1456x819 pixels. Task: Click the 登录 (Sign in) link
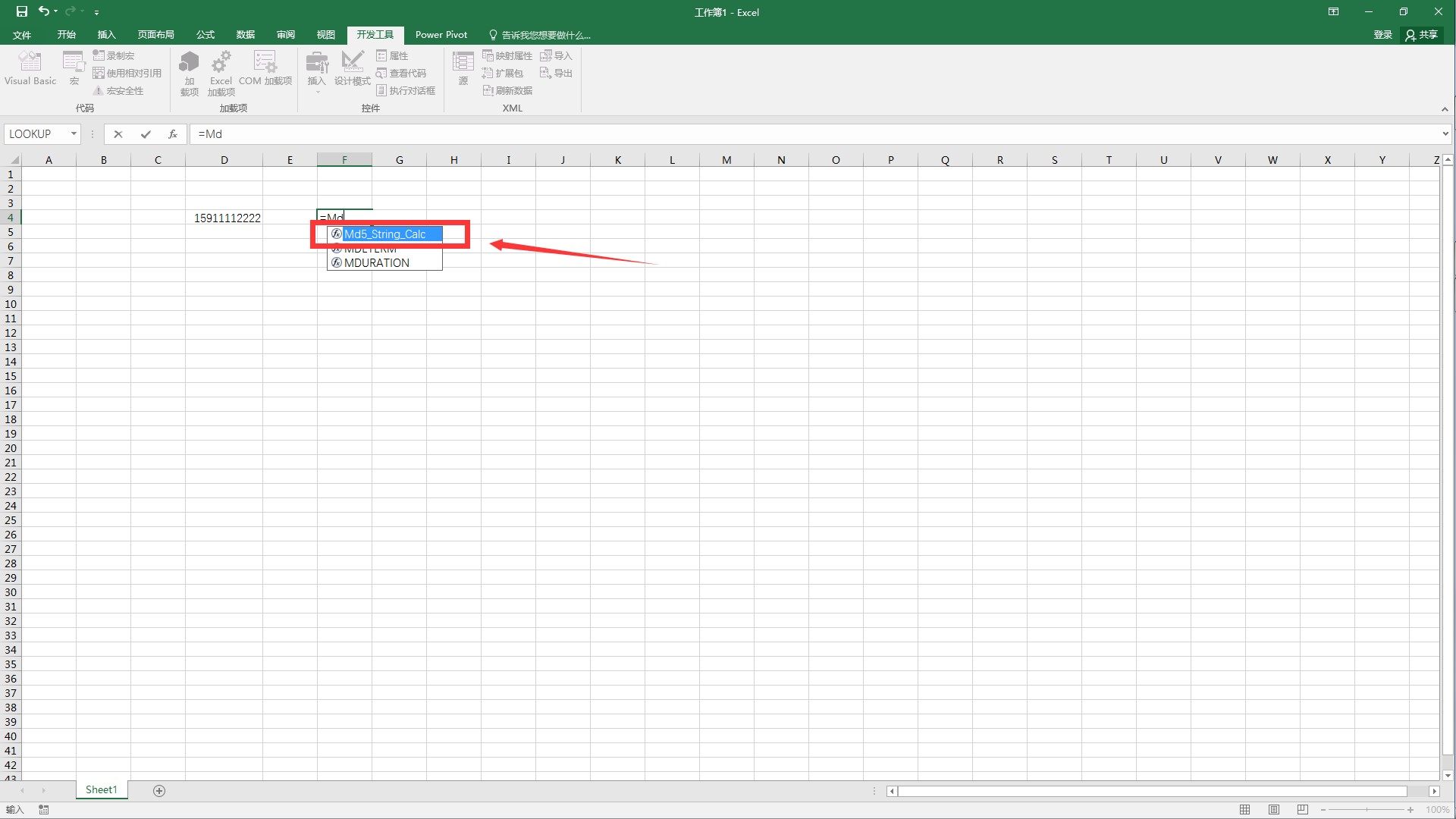click(x=1382, y=34)
